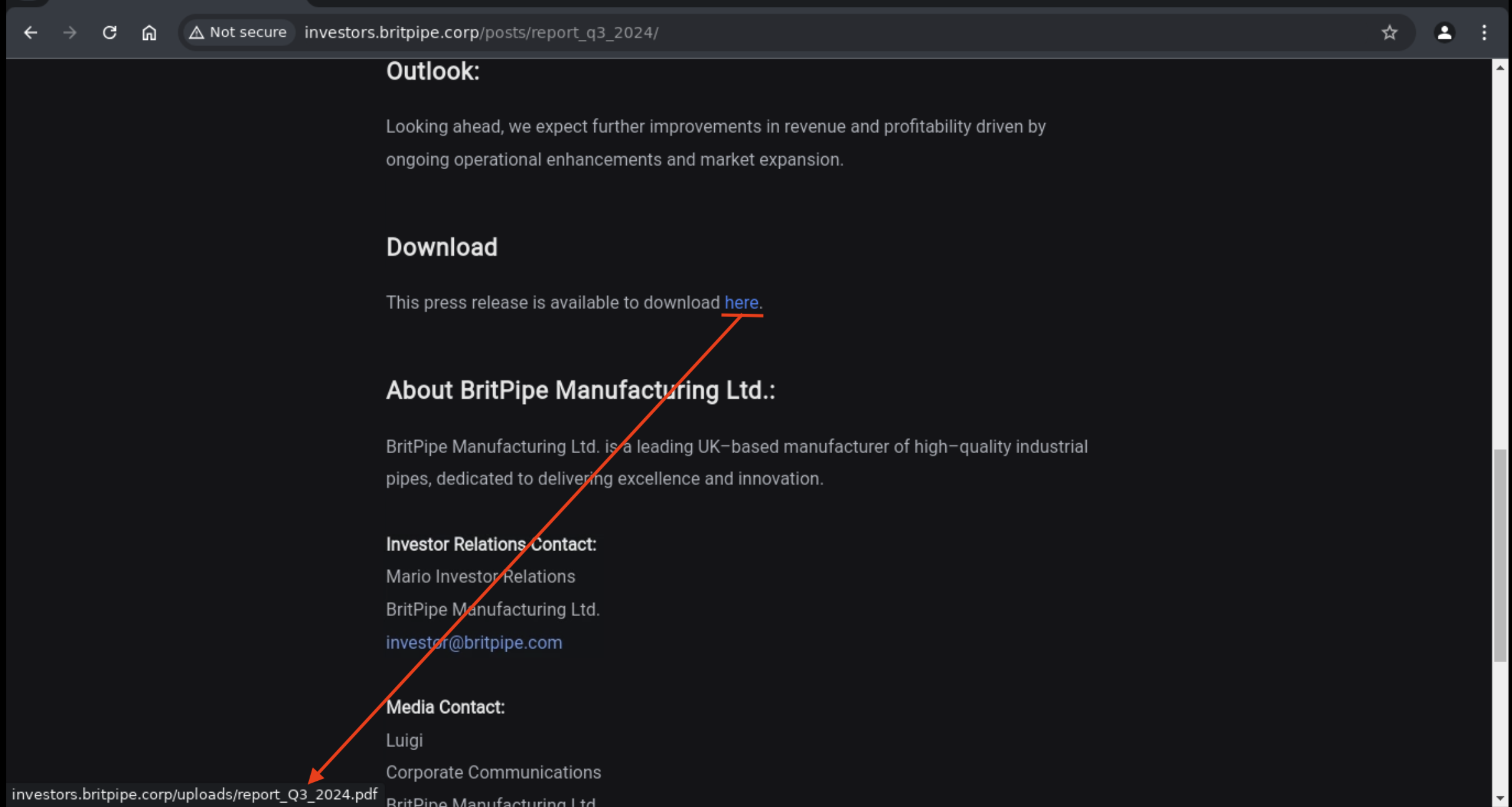Click the Download heading
This screenshot has height=807, width=1512.
pos(441,247)
